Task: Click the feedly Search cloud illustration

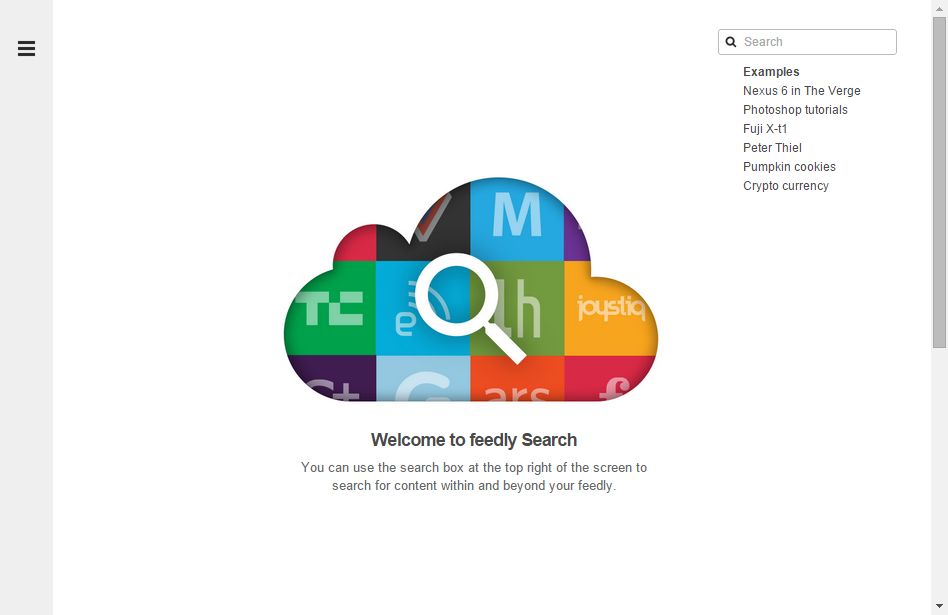Action: click(471, 289)
